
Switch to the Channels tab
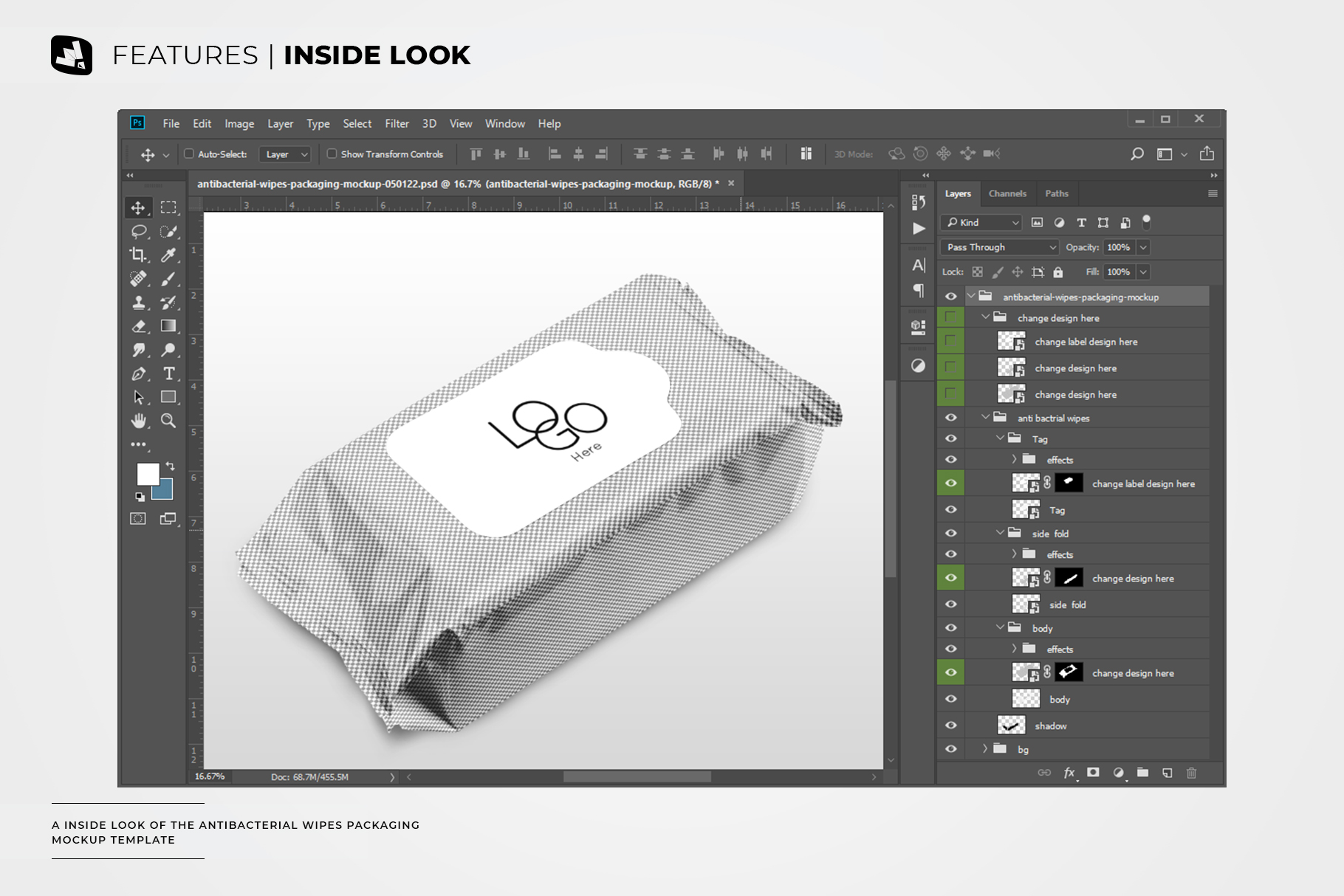point(1007,193)
